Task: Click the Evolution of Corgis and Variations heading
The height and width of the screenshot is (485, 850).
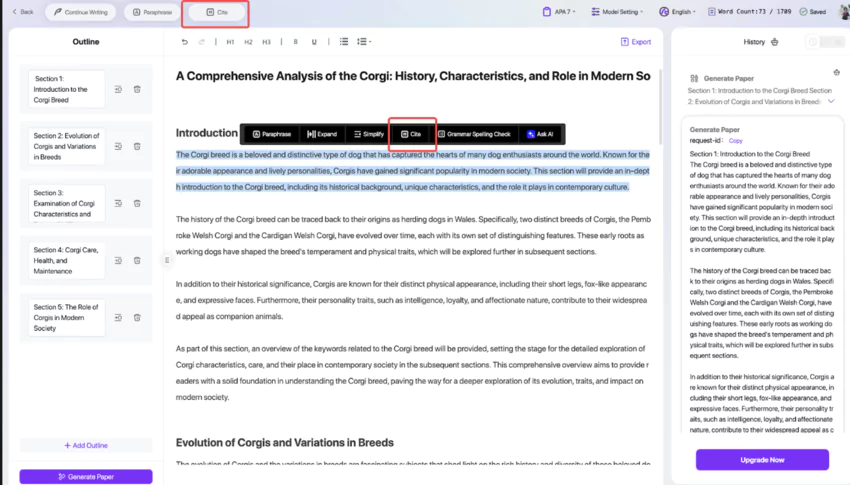Action: [x=285, y=443]
